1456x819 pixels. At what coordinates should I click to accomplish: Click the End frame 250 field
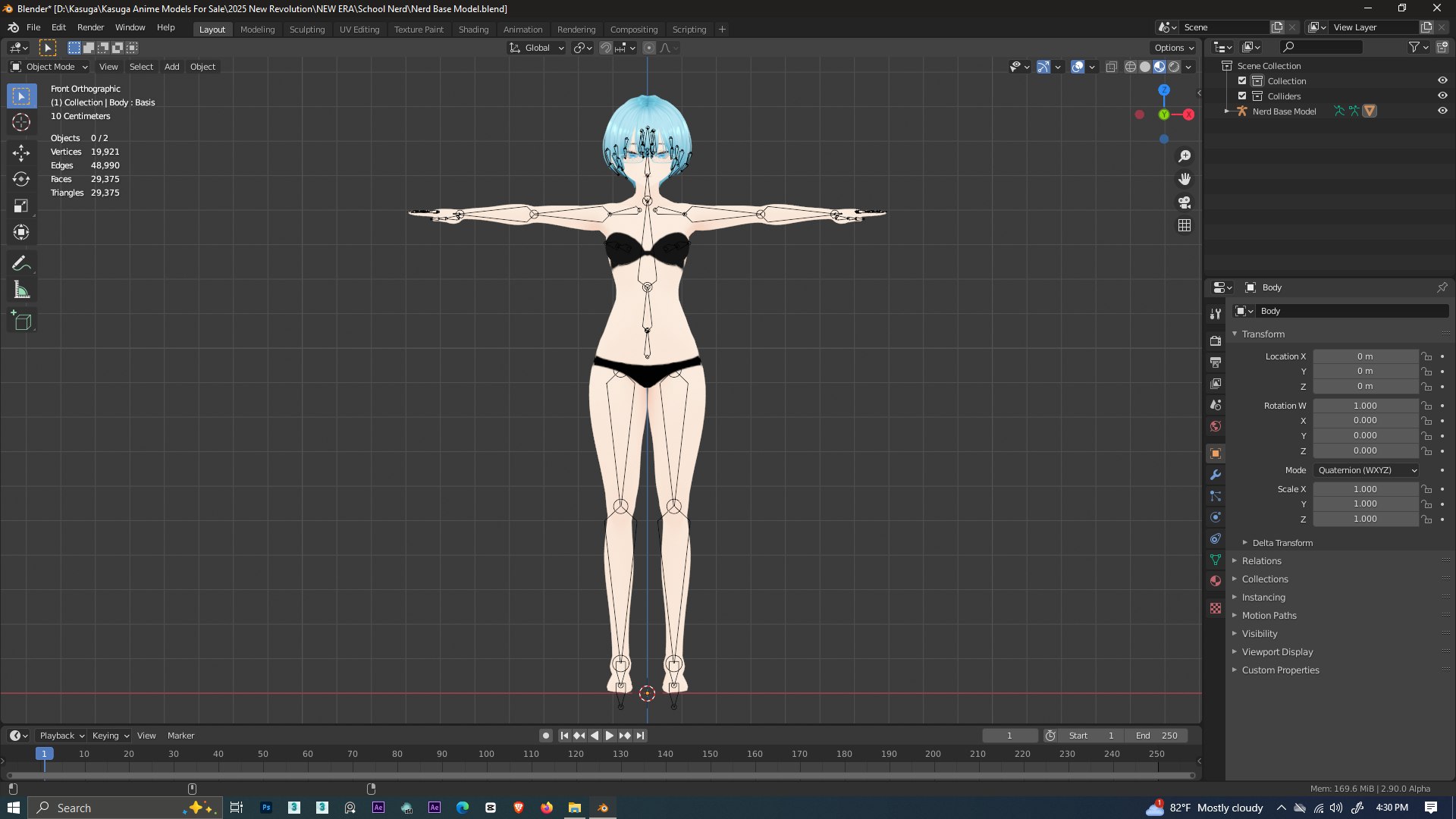pyautogui.click(x=1158, y=736)
